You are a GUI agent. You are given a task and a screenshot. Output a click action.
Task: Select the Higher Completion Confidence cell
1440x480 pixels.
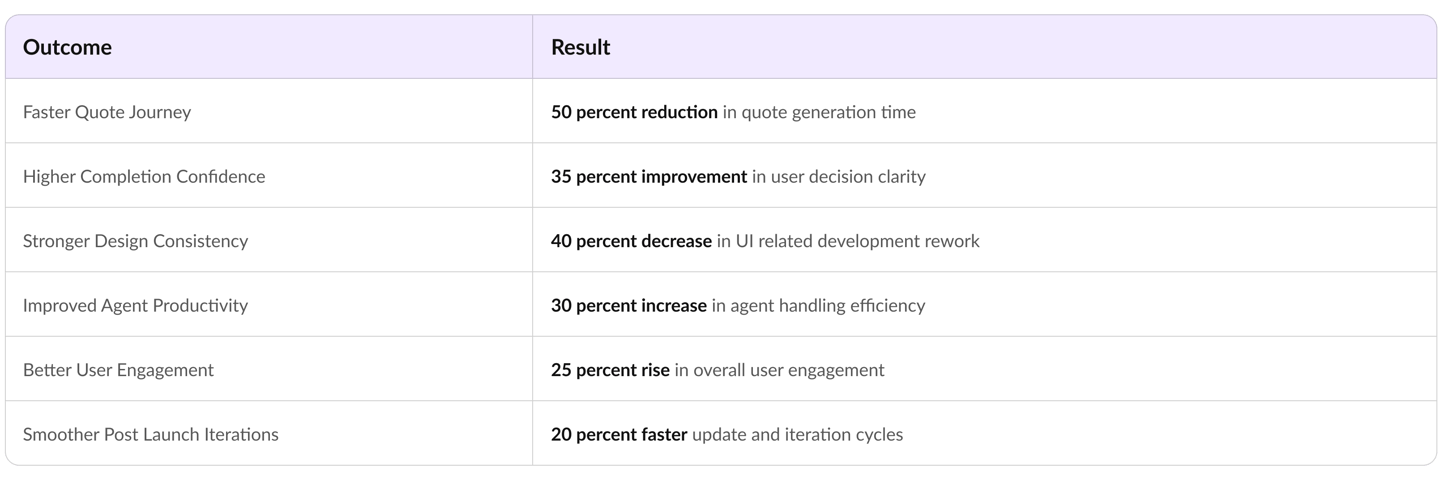[144, 177]
